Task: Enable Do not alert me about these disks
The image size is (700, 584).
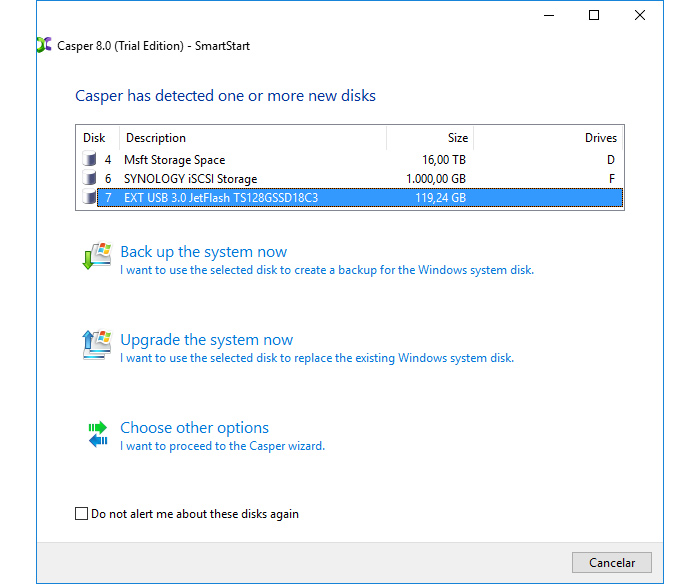Action: pyautogui.click(x=82, y=514)
